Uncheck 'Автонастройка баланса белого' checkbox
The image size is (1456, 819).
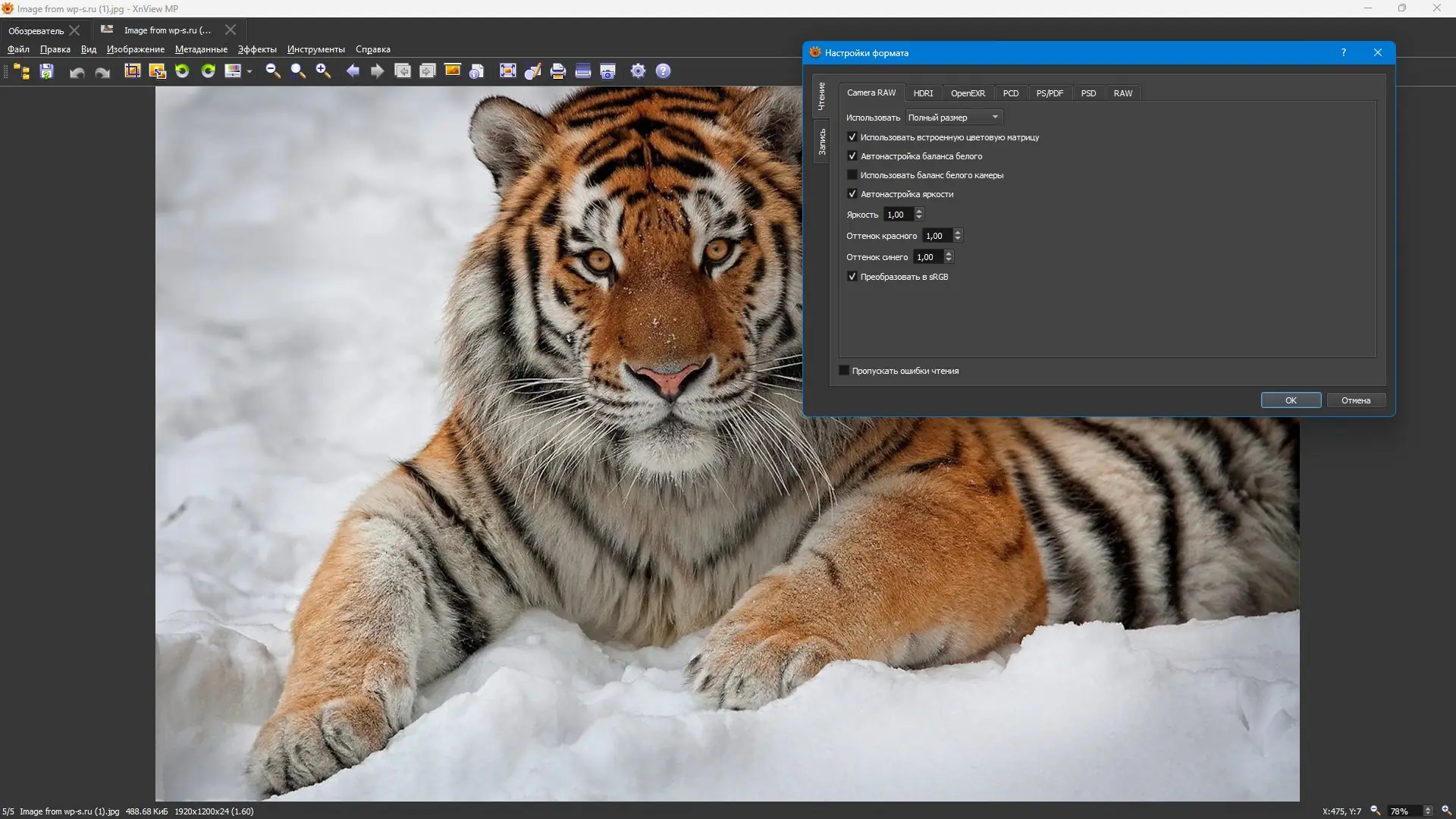[x=852, y=156]
